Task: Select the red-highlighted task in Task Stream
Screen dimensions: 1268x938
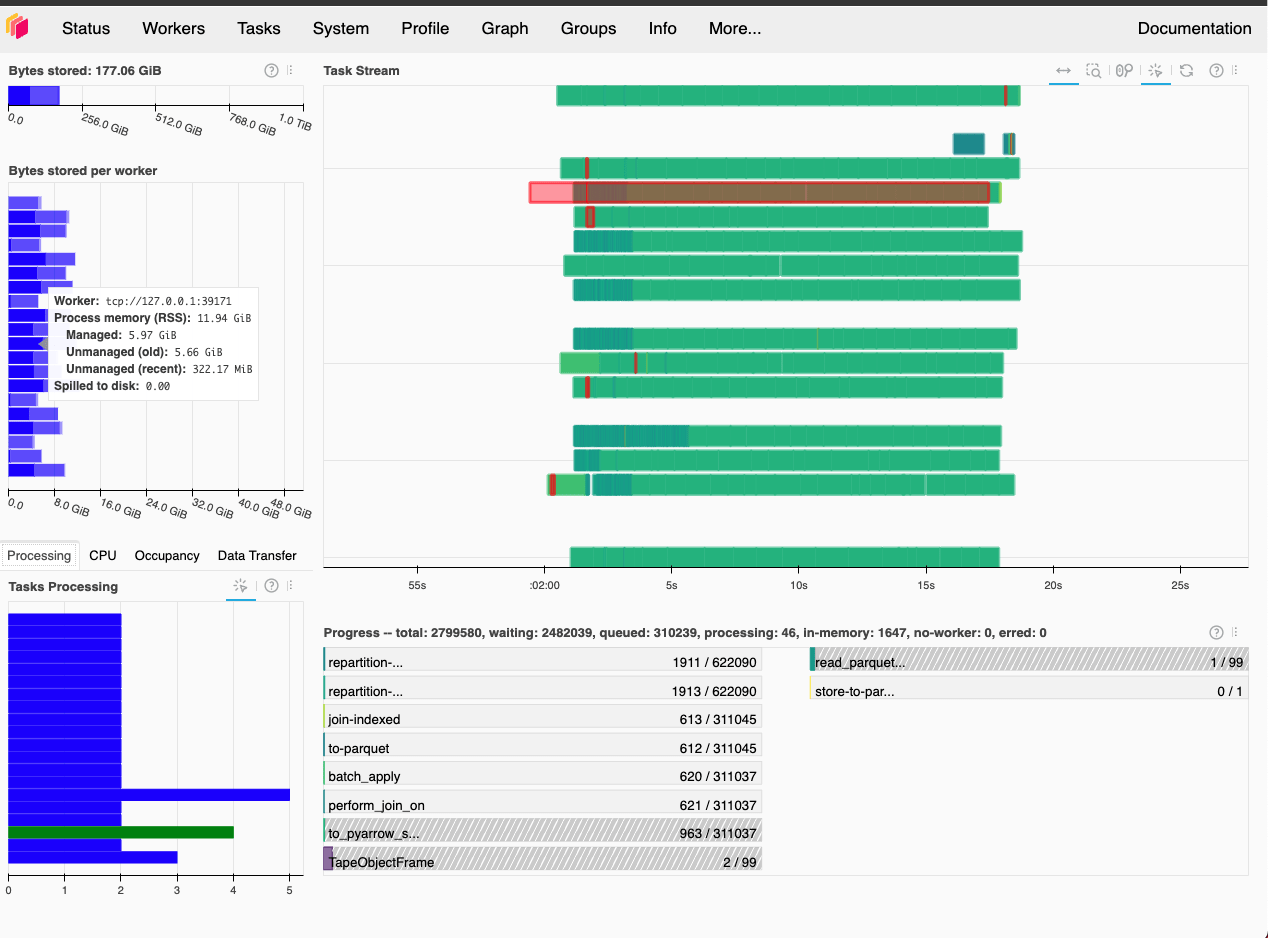Action: click(x=759, y=193)
